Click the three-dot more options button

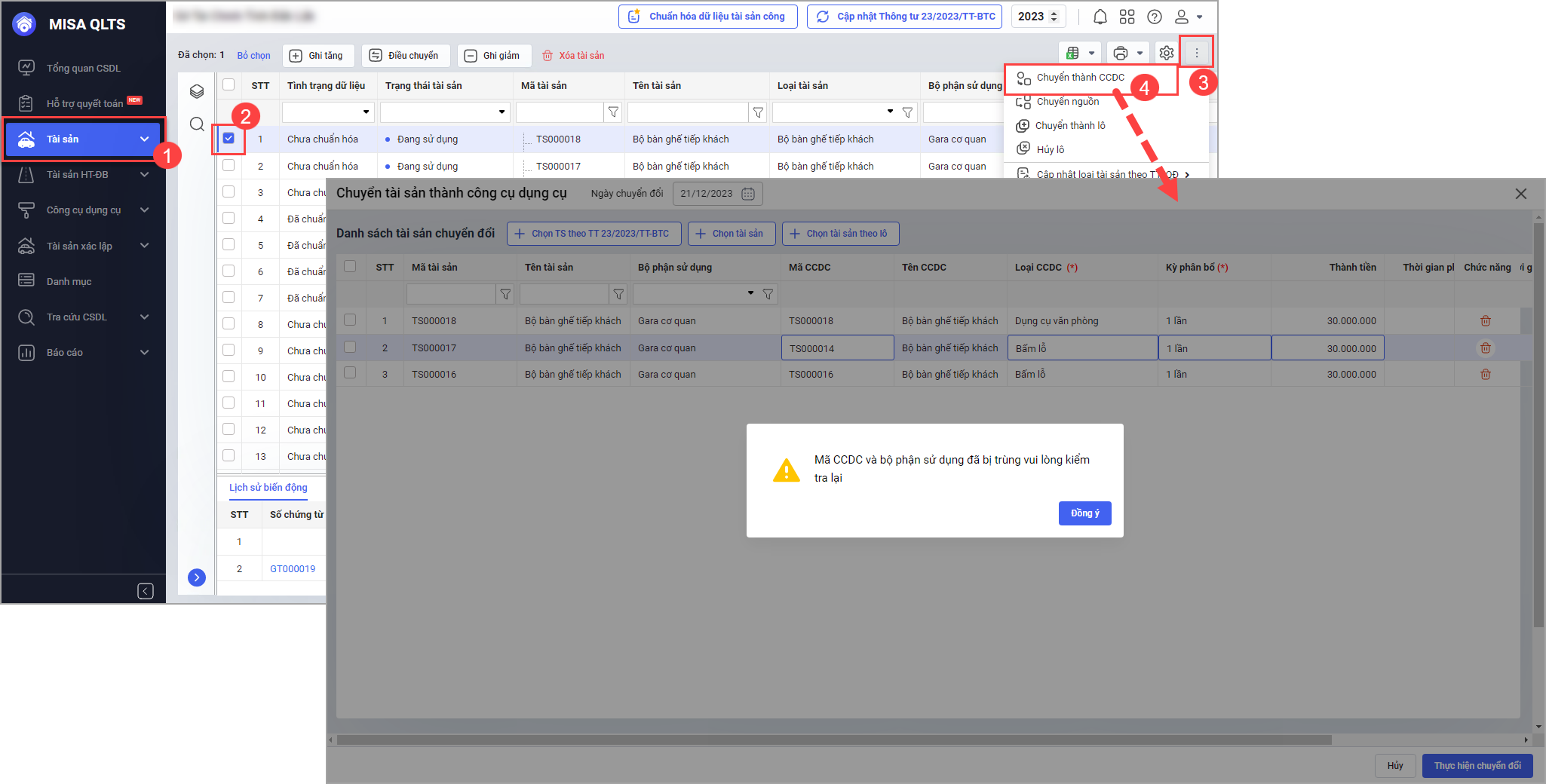point(1196,53)
